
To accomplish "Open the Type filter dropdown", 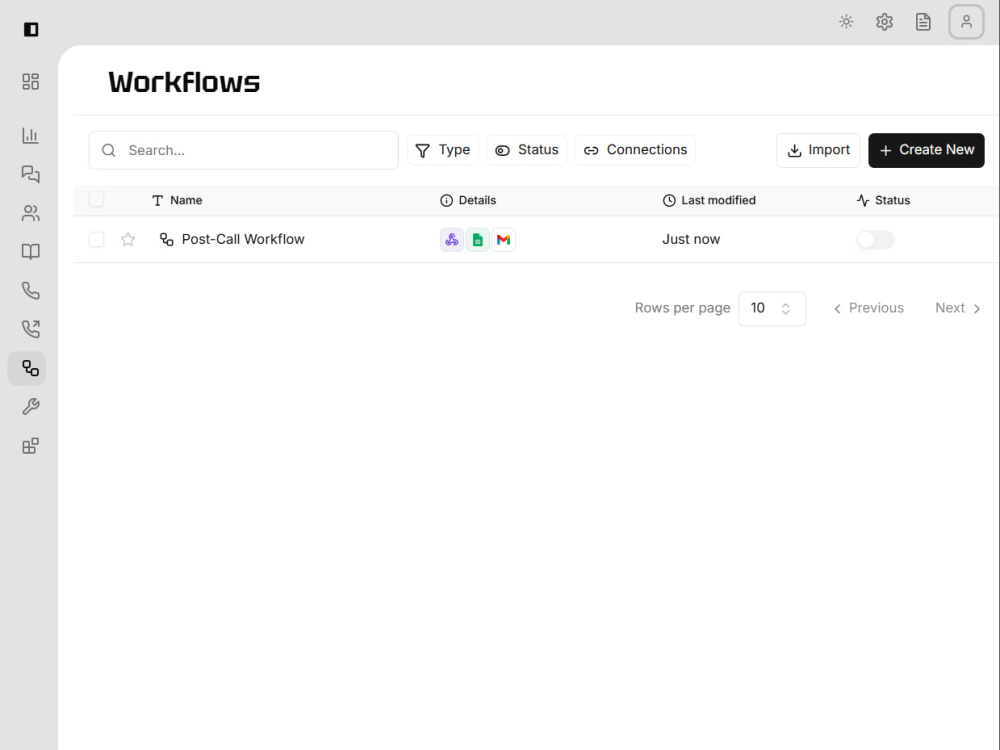I will 443,150.
